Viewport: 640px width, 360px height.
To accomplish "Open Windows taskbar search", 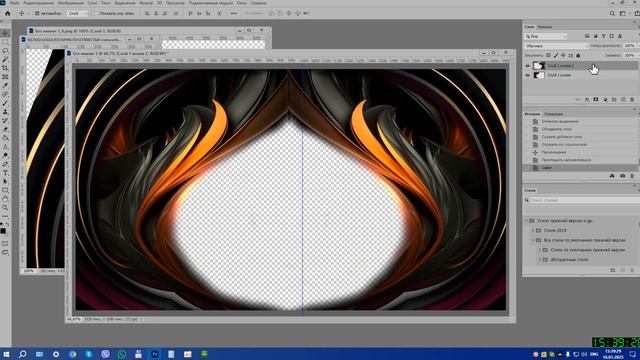I will 22,354.
